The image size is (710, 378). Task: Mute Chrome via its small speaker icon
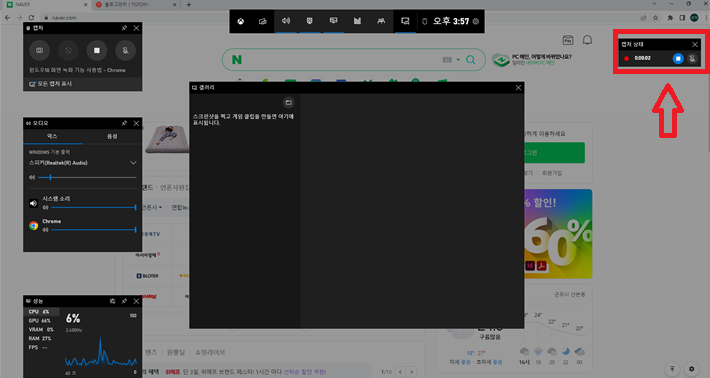pyautogui.click(x=45, y=230)
